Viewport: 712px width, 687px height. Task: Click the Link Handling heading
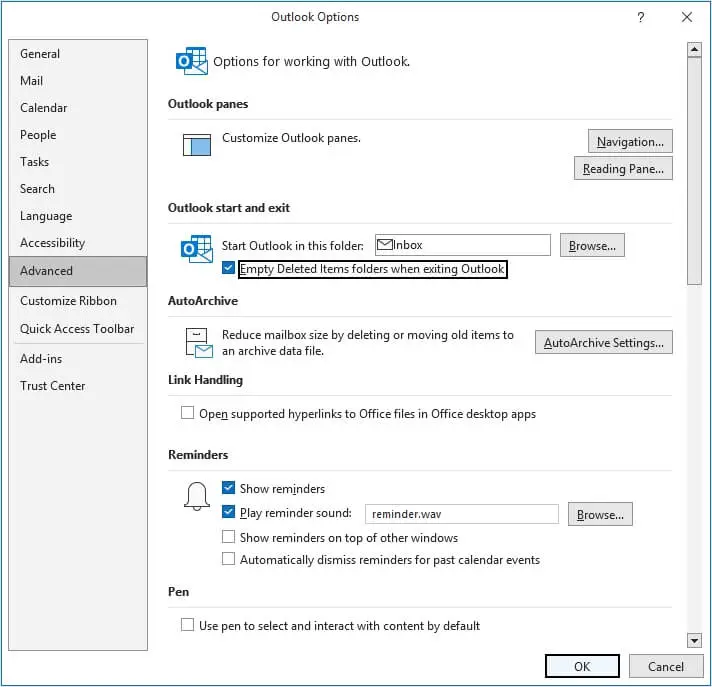point(205,380)
